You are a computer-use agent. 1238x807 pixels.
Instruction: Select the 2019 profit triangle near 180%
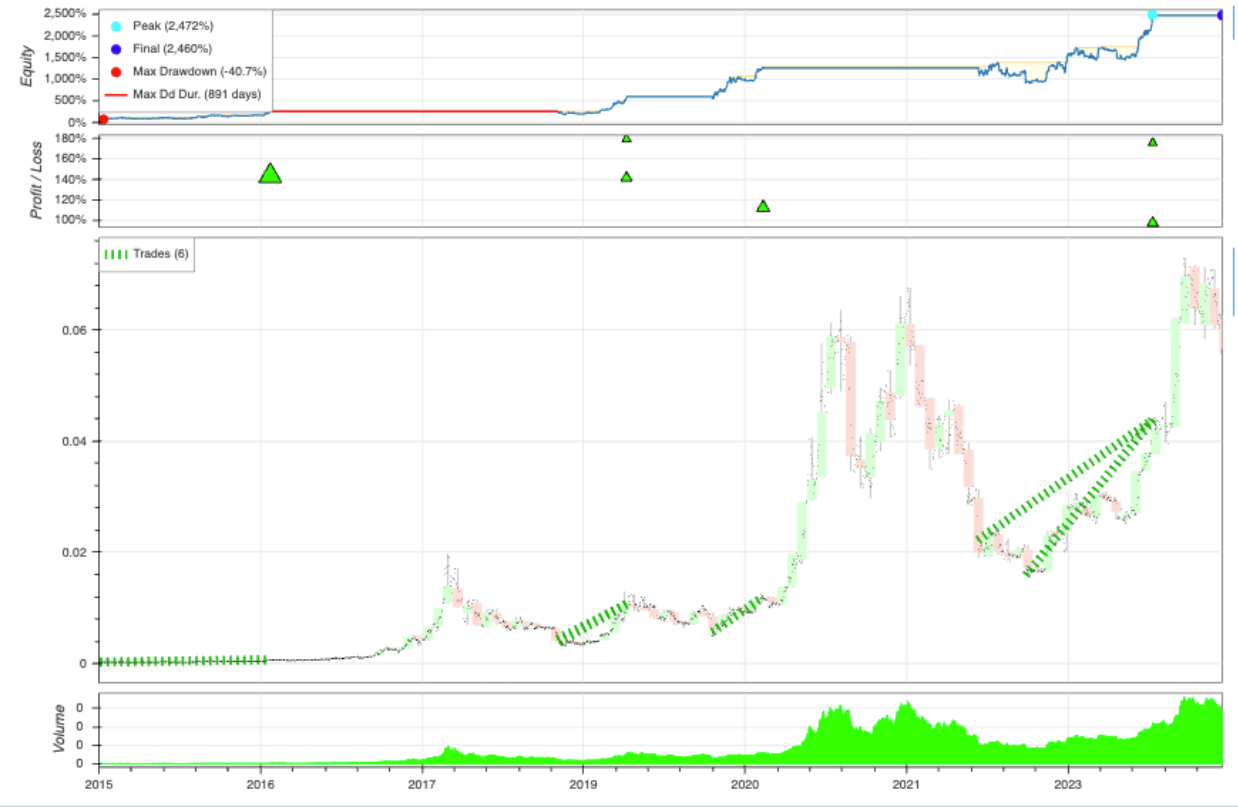[626, 138]
